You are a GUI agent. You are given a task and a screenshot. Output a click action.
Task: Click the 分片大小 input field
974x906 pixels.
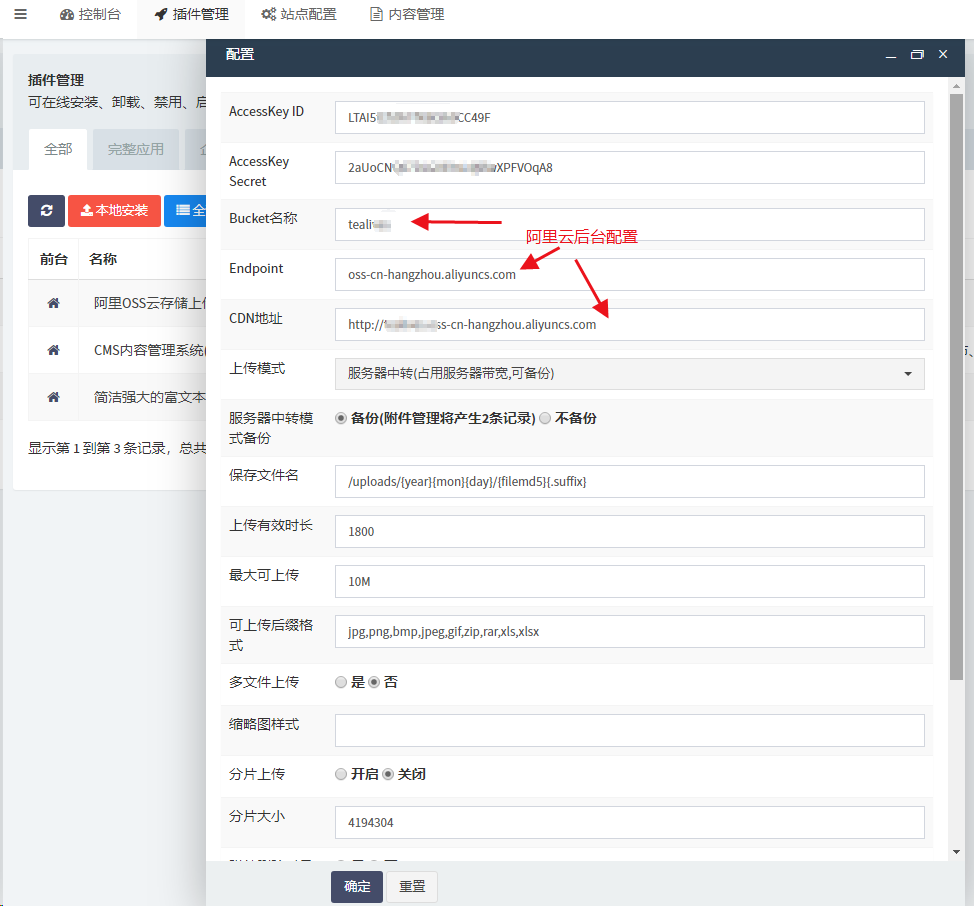tap(629, 822)
